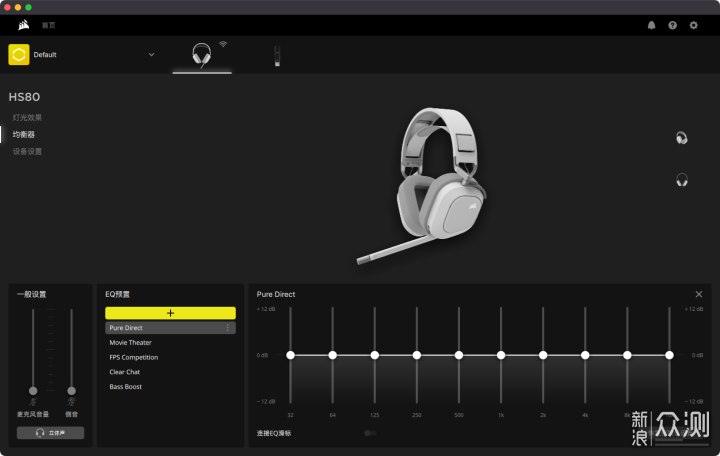720x456 pixels.
Task: Go to 首页 home tab
Action: click(49, 25)
